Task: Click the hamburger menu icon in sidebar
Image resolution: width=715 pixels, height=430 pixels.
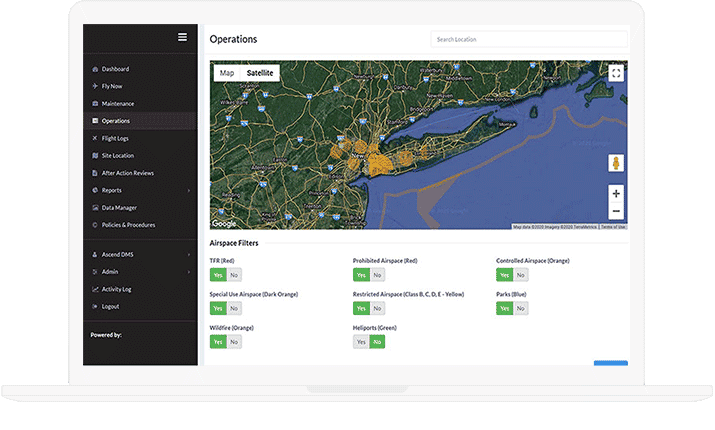Action: (x=182, y=37)
